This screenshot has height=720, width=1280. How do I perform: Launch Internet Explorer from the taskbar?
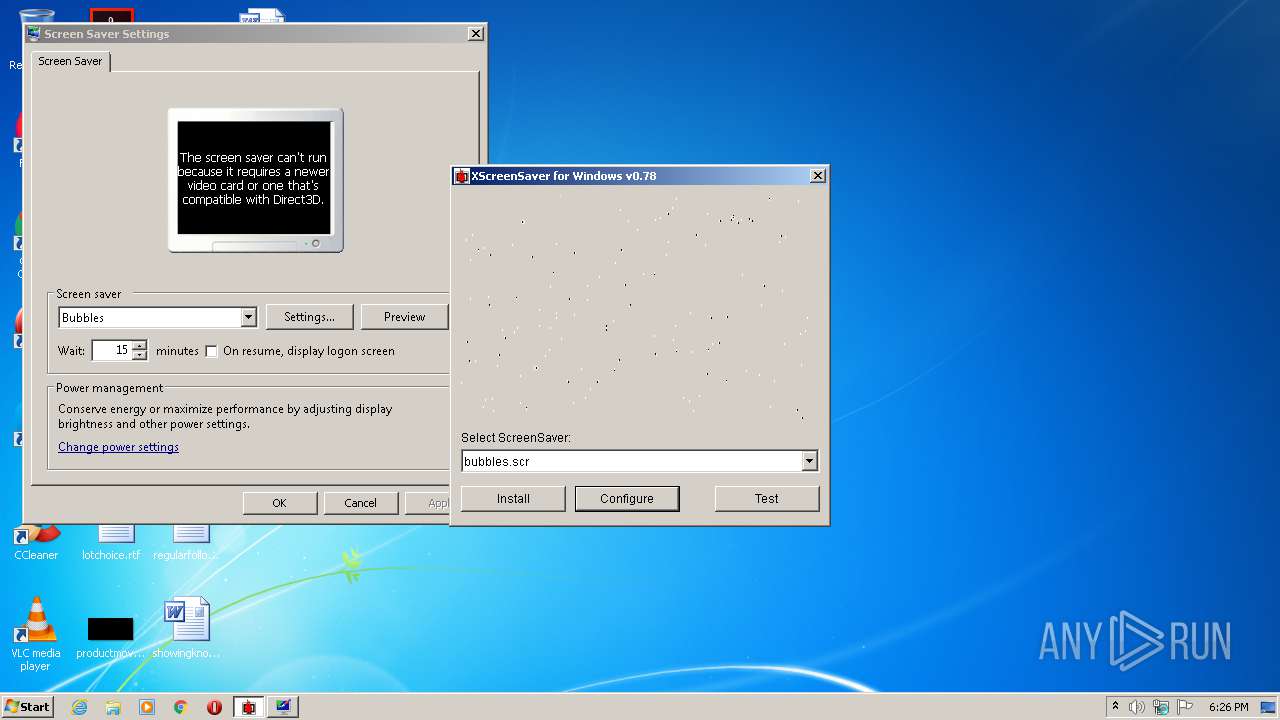[x=79, y=707]
